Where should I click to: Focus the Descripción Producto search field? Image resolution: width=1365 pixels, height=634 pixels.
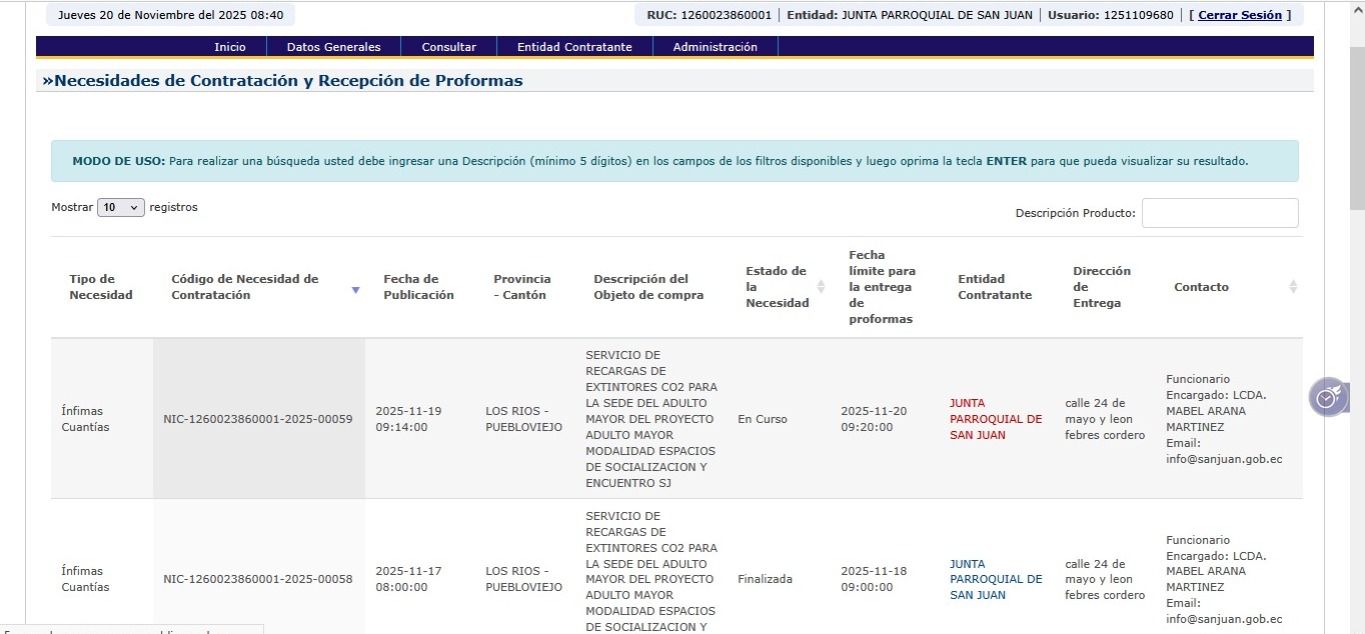(1219, 213)
